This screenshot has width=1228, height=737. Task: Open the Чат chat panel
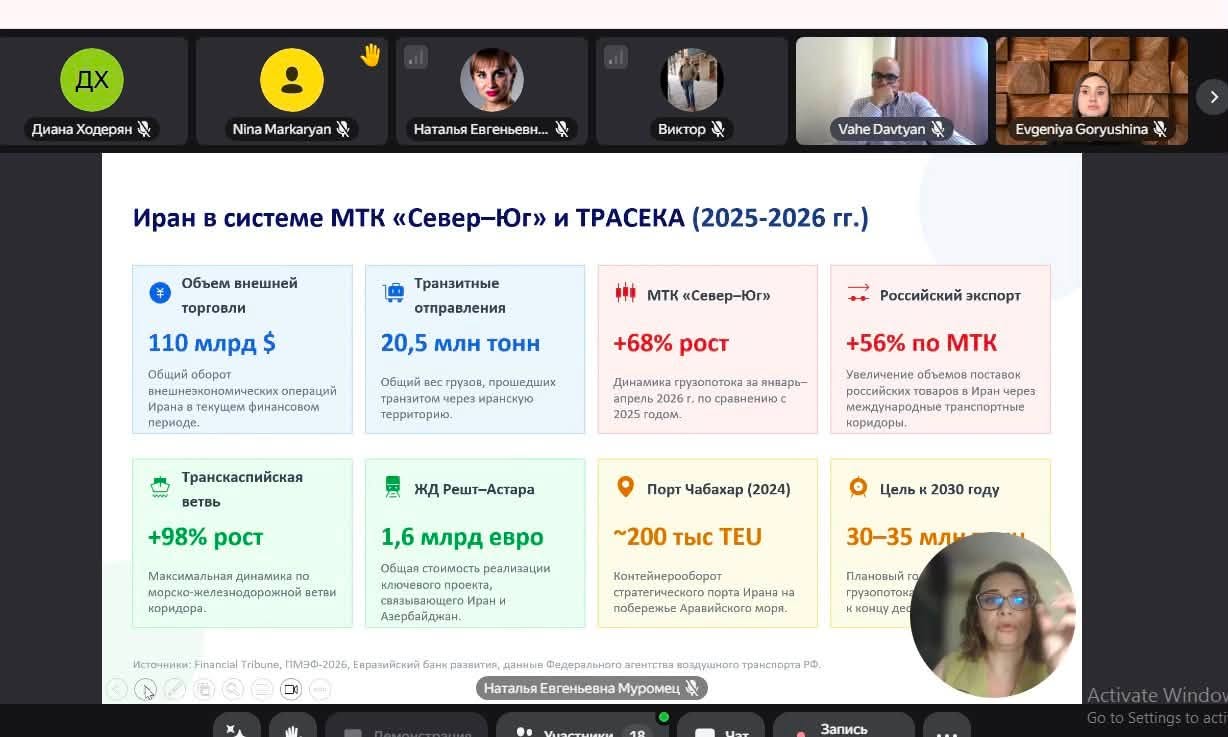721,728
